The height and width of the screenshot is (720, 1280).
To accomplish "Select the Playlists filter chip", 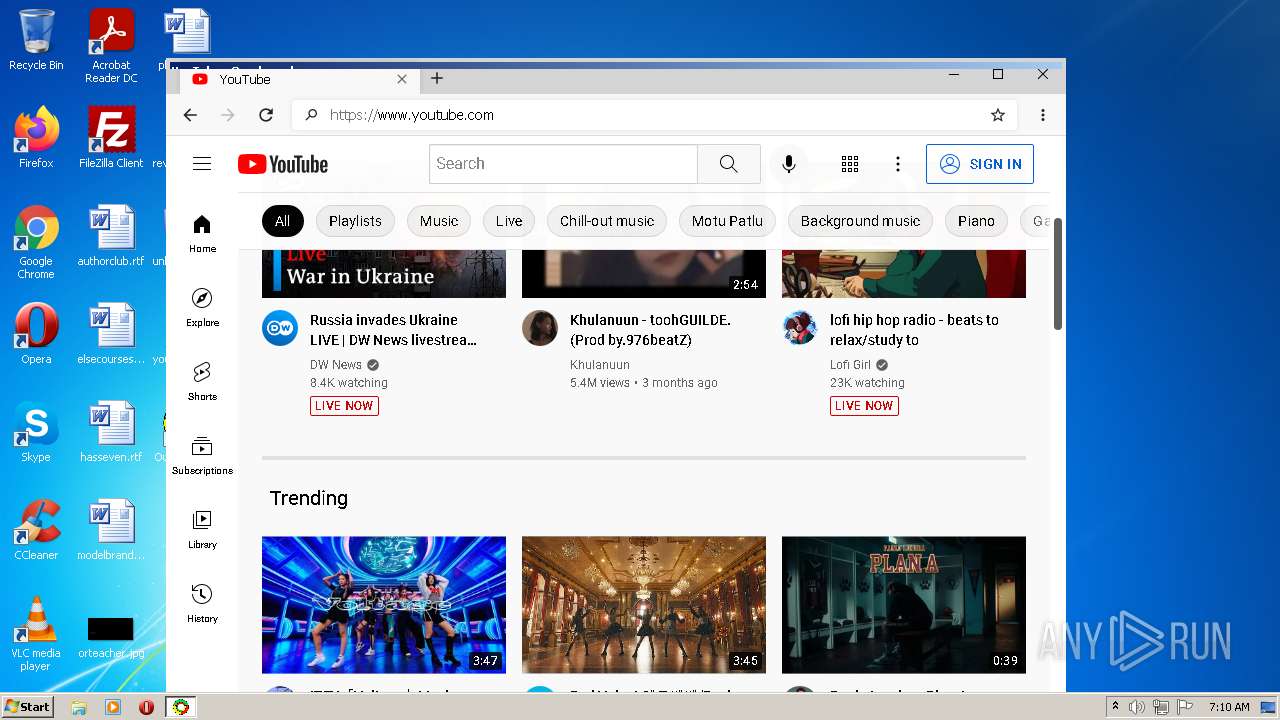I will click(355, 221).
